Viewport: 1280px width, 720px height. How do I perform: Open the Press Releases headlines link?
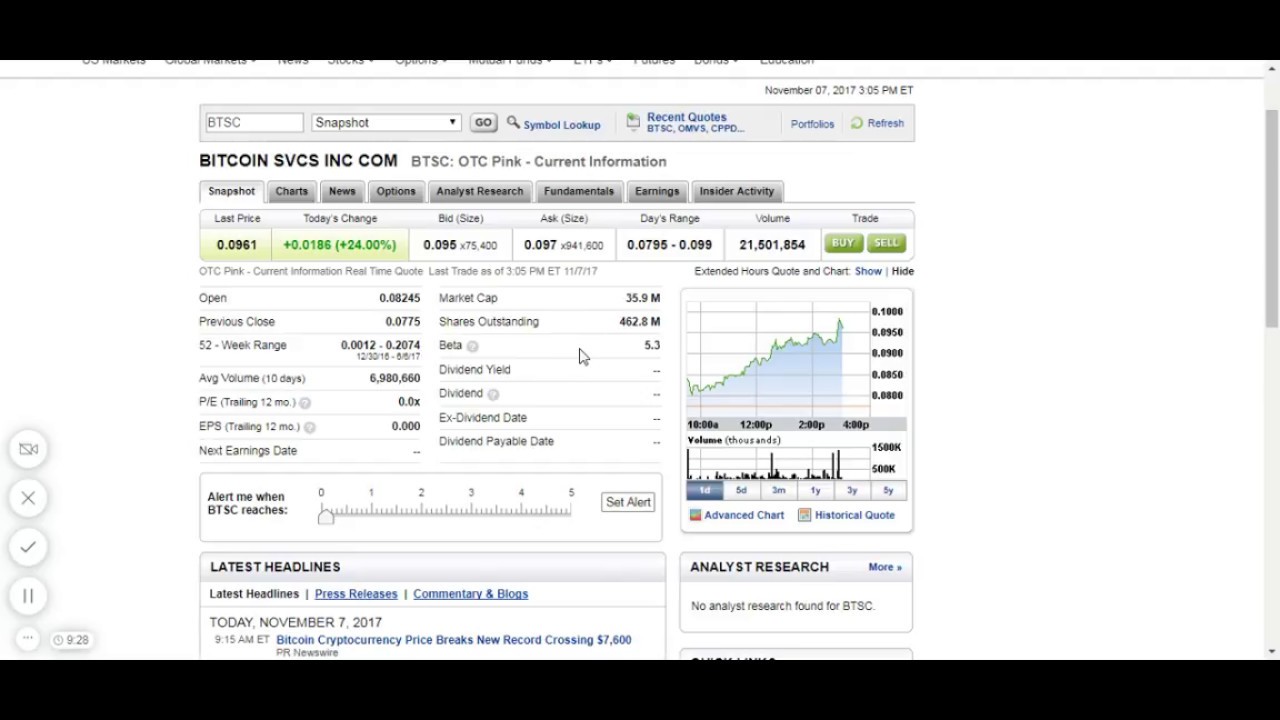click(x=356, y=594)
